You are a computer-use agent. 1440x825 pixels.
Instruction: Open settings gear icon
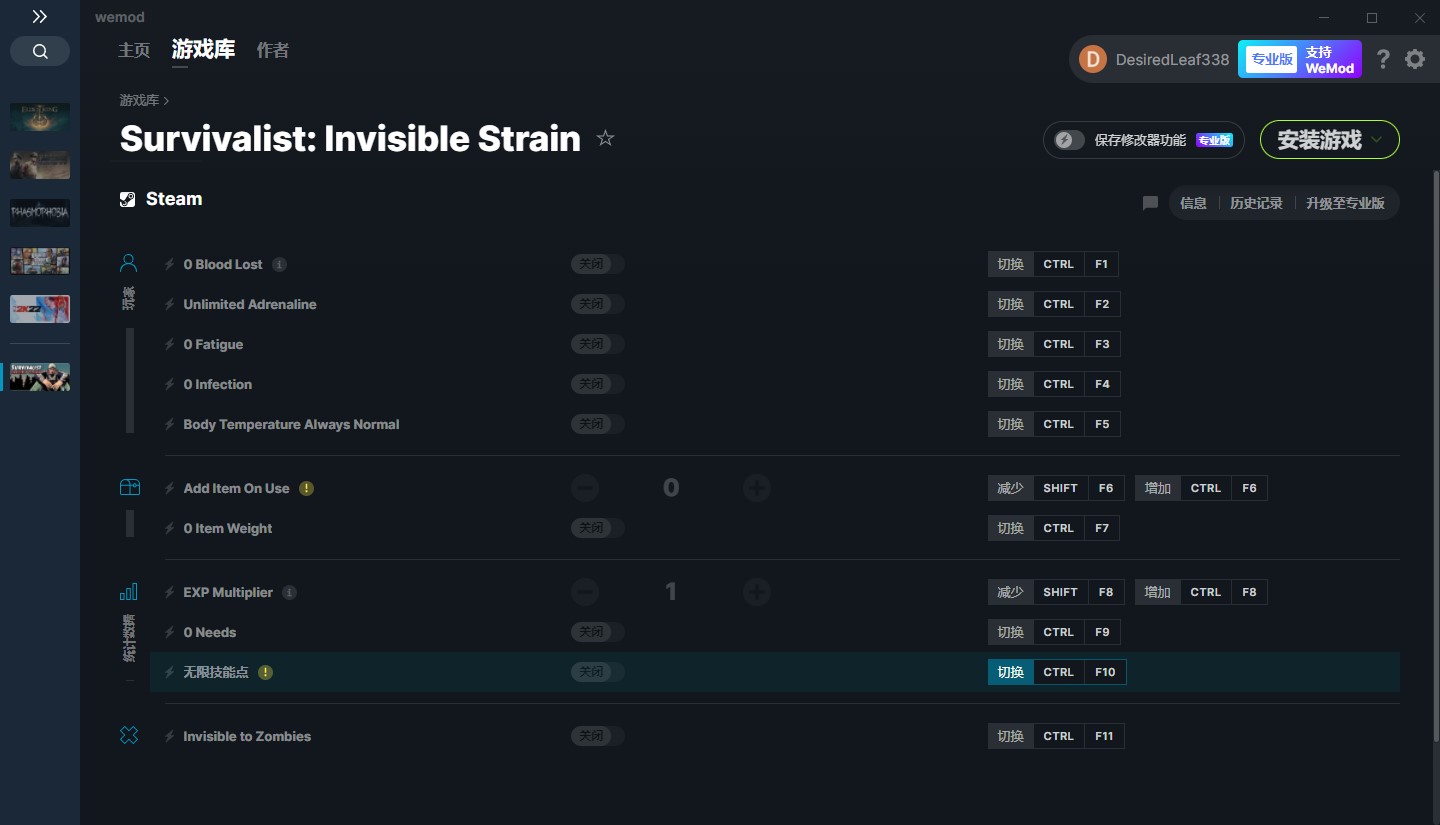[x=1415, y=59]
